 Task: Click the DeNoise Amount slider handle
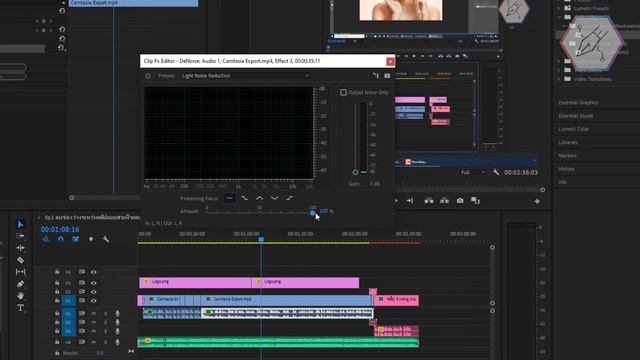click(313, 213)
